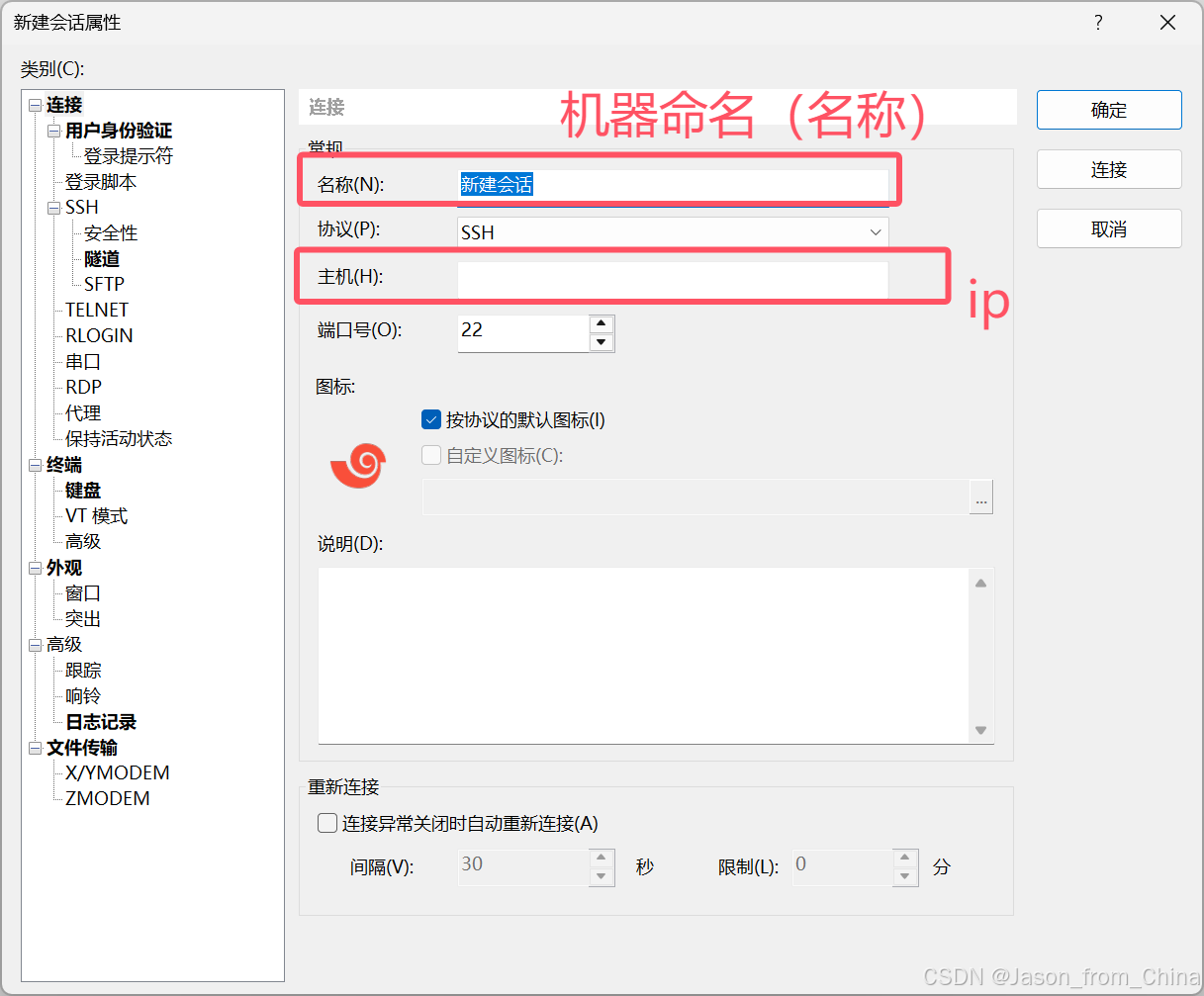
Task: Select 键盘 under 终端
Action: pos(83,491)
